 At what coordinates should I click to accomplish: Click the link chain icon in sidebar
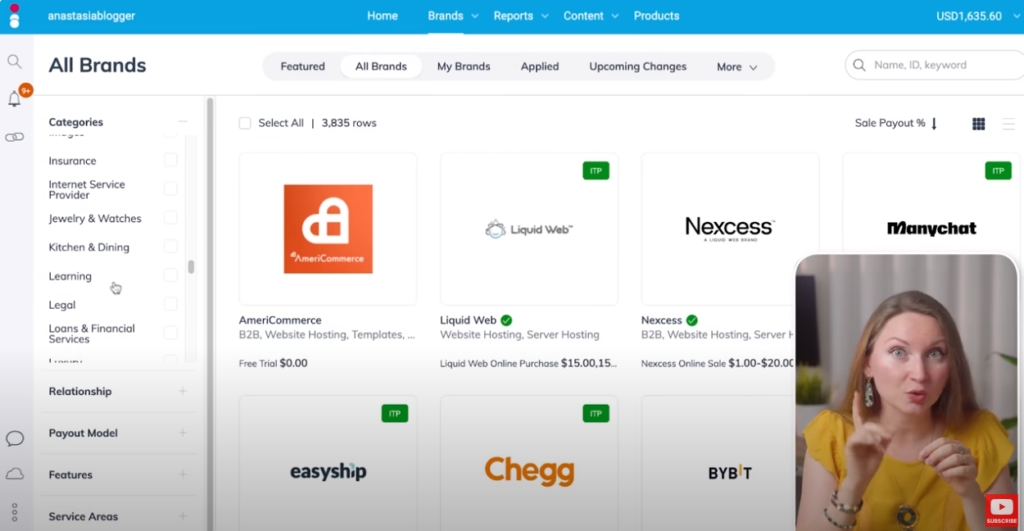pyautogui.click(x=14, y=137)
